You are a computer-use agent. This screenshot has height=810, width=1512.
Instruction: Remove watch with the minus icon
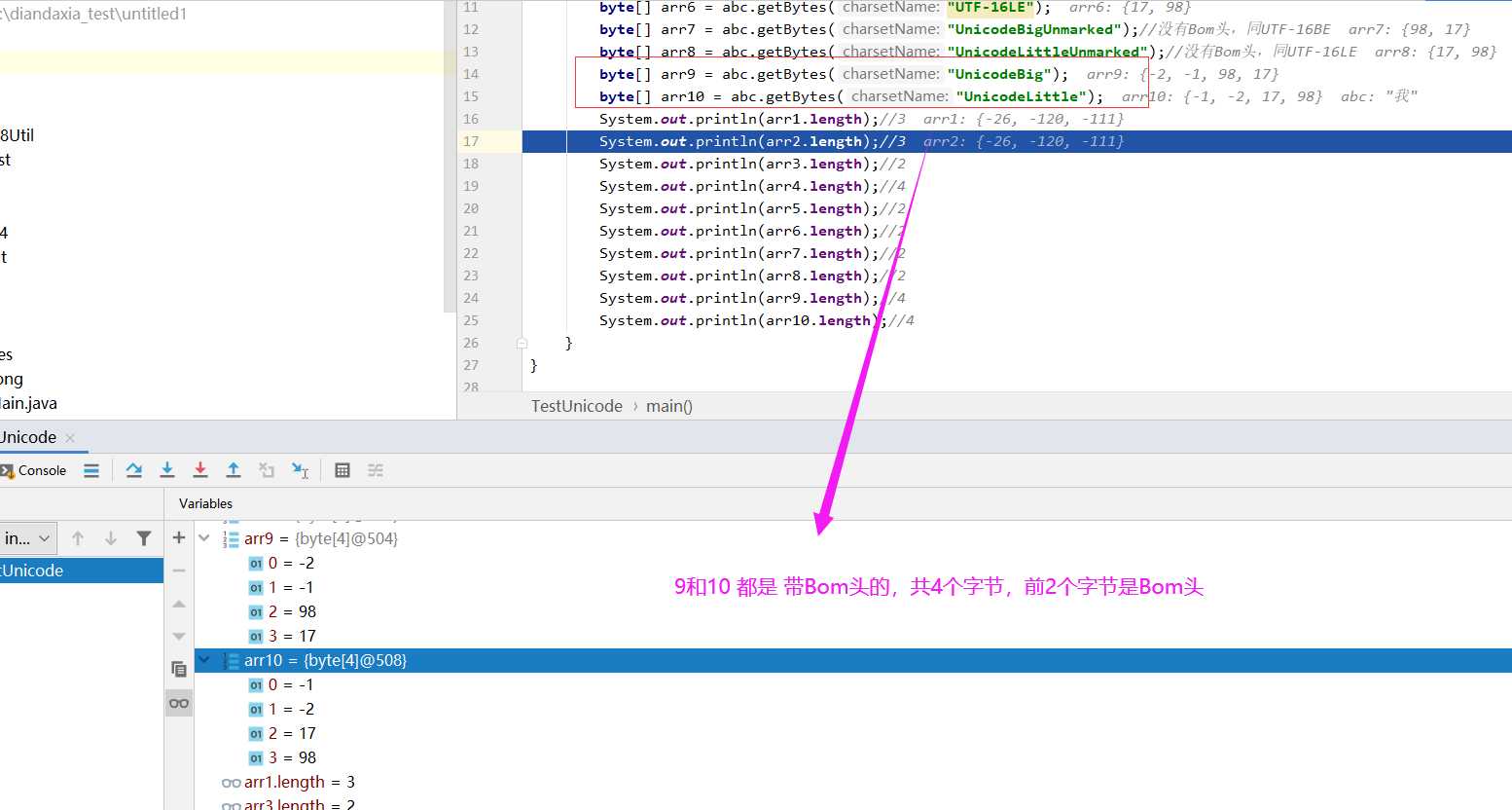[179, 571]
